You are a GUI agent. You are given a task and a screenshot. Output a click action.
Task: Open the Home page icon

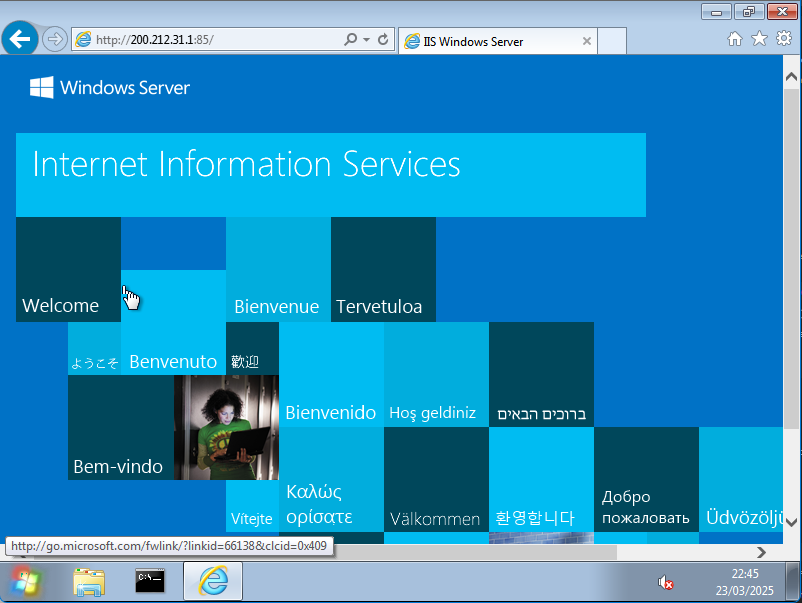(x=734, y=39)
